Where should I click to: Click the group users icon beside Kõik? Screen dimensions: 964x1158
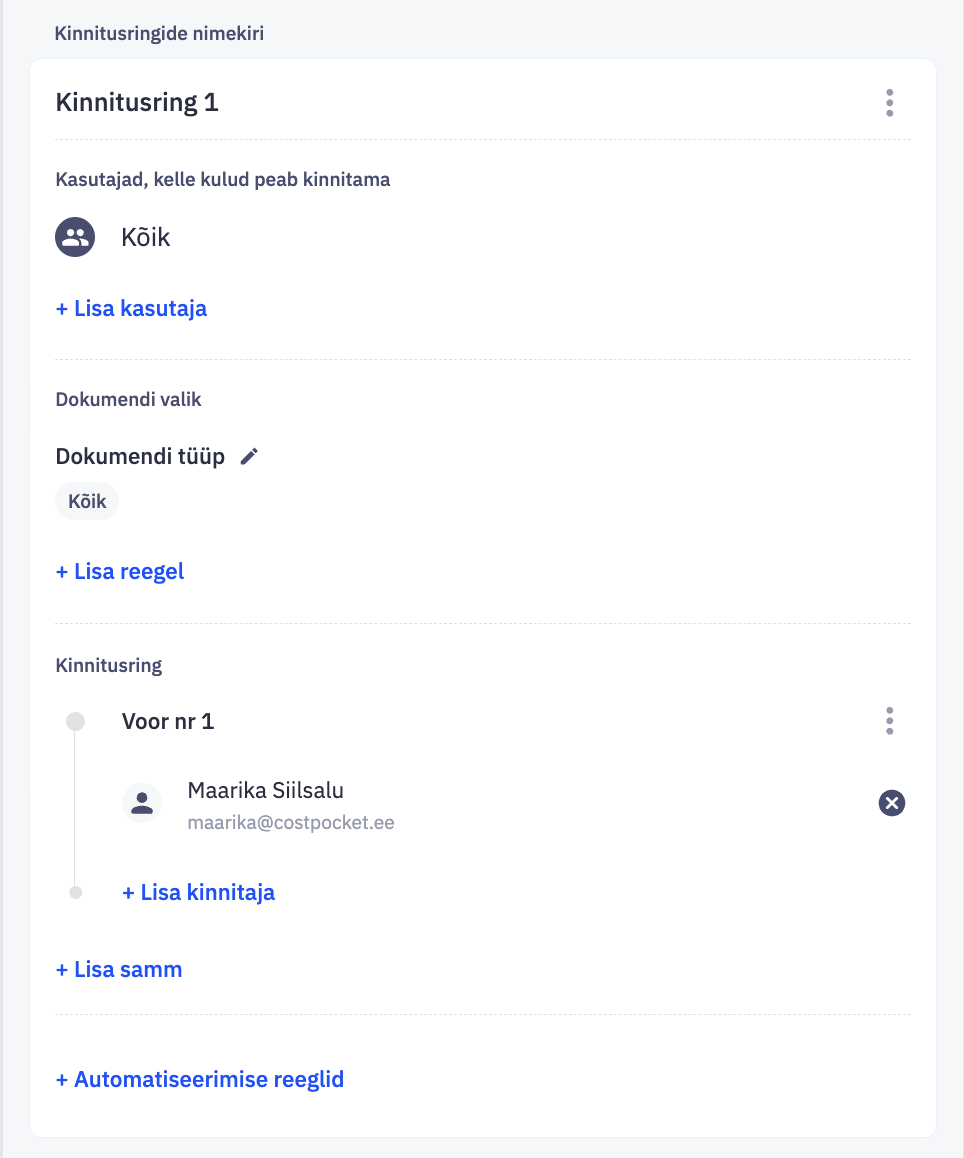[x=75, y=238]
